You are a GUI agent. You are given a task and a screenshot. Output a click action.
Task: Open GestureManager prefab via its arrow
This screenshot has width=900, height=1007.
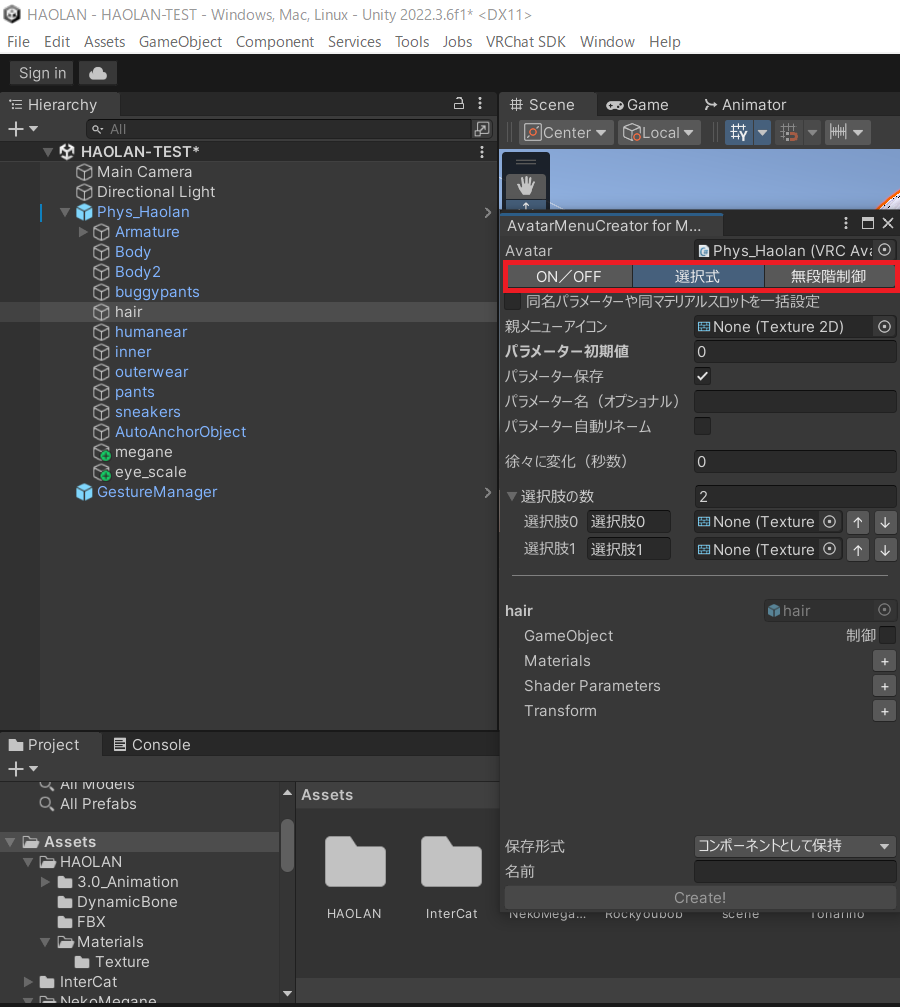[488, 493]
